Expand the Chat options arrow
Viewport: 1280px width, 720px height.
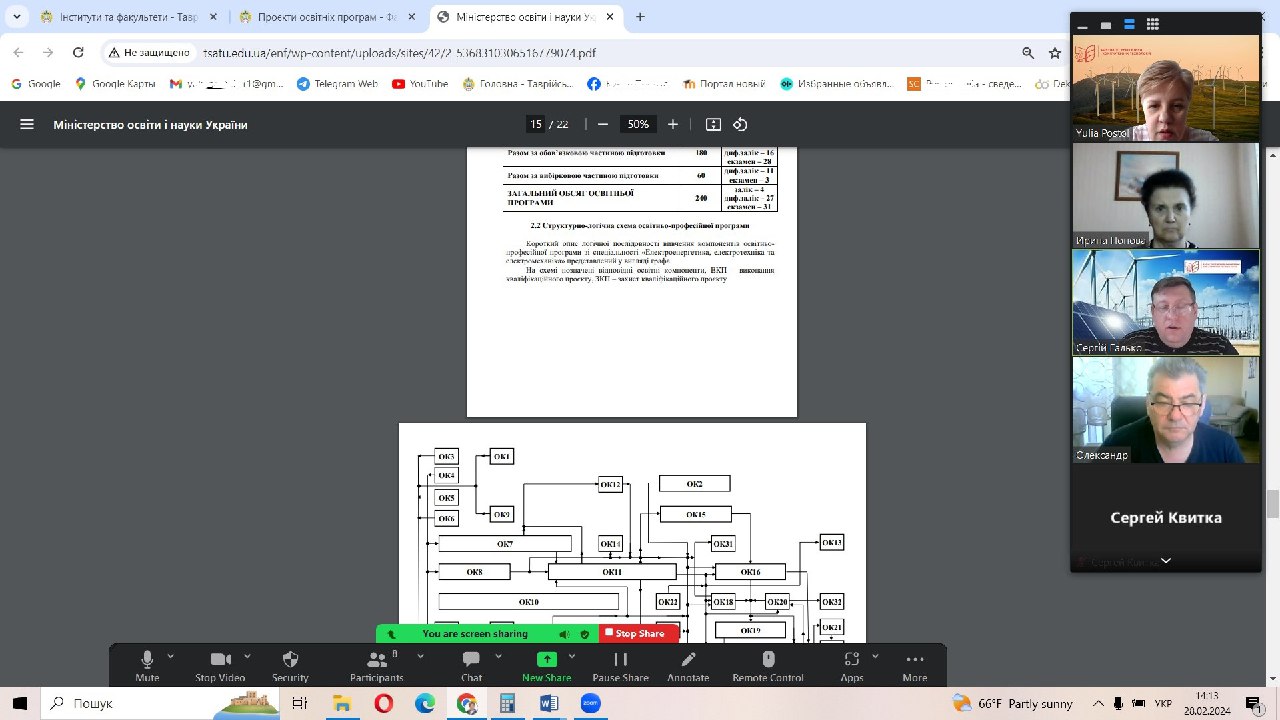click(497, 657)
